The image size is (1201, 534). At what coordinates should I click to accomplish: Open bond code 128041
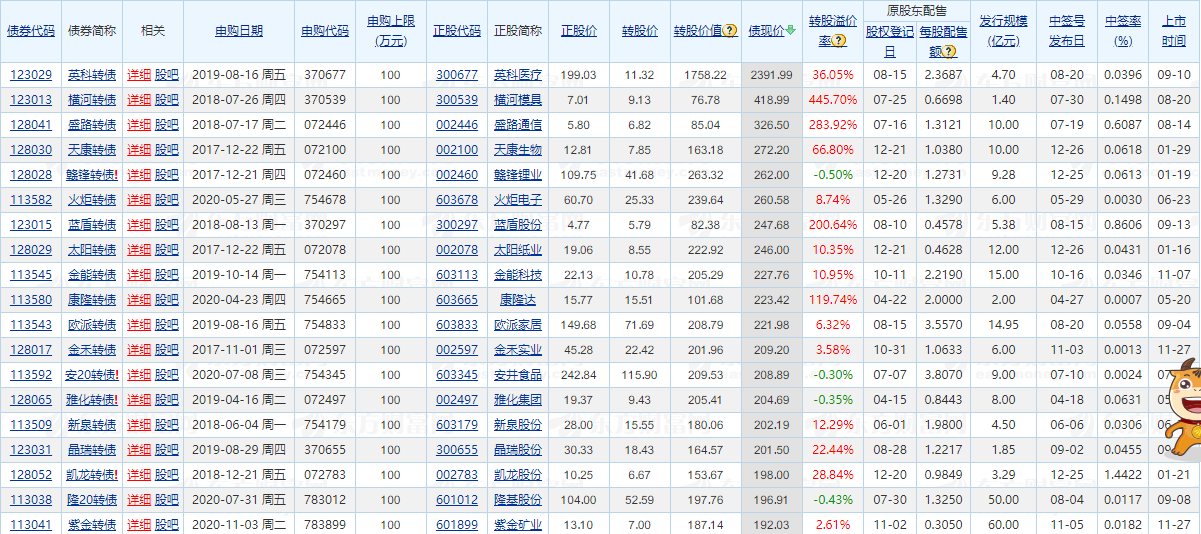coord(31,125)
